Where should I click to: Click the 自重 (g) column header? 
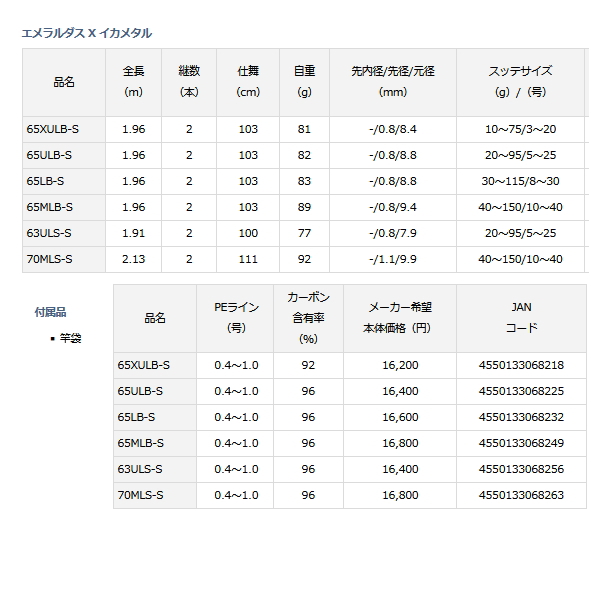click(304, 82)
